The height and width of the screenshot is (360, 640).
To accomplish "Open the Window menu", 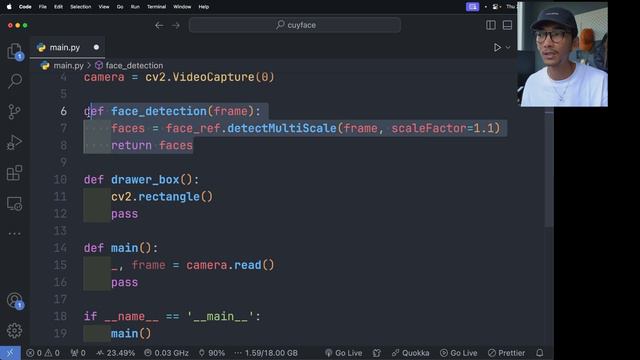I will pos(182,7).
